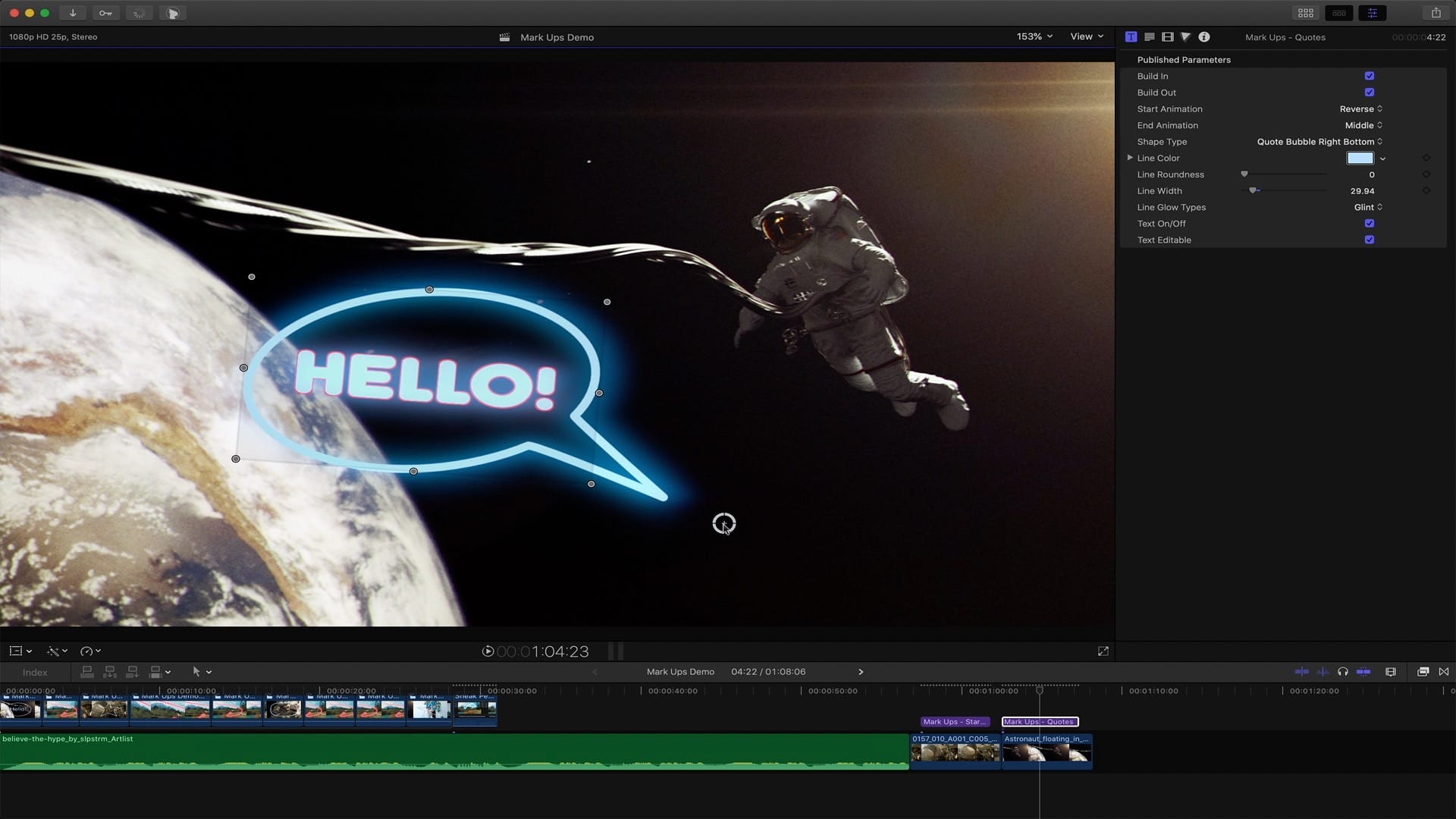This screenshot has height=819, width=1456.
Task: Toggle the Text On/Off checkbox
Action: point(1370,224)
